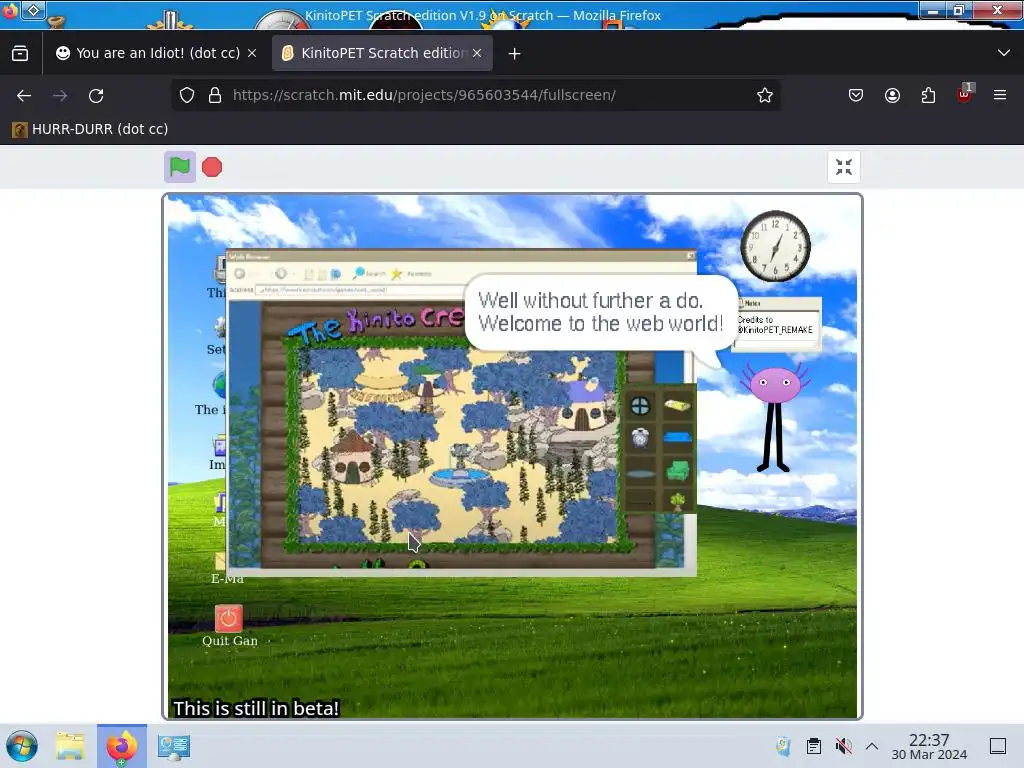This screenshot has height=768, width=1024.
Task: Bookmark this page with the star
Action: coord(765,95)
